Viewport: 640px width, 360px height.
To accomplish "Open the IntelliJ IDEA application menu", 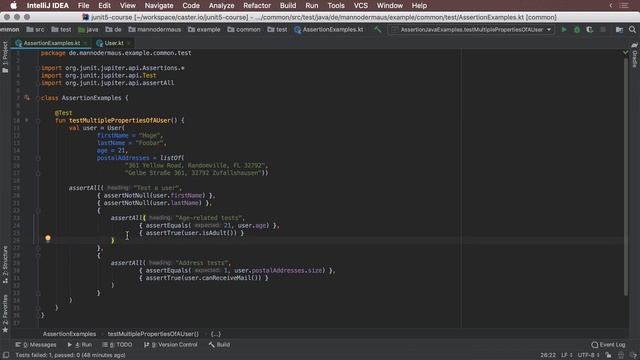I will tap(47, 6).
